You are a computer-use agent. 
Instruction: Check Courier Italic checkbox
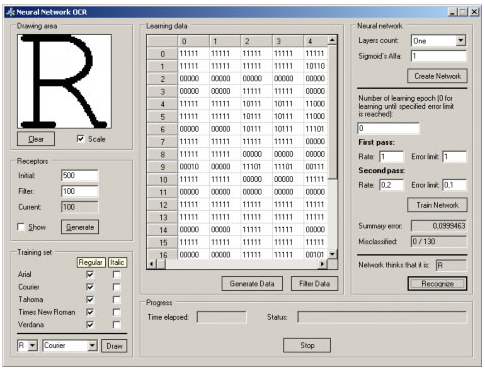[x=116, y=287]
